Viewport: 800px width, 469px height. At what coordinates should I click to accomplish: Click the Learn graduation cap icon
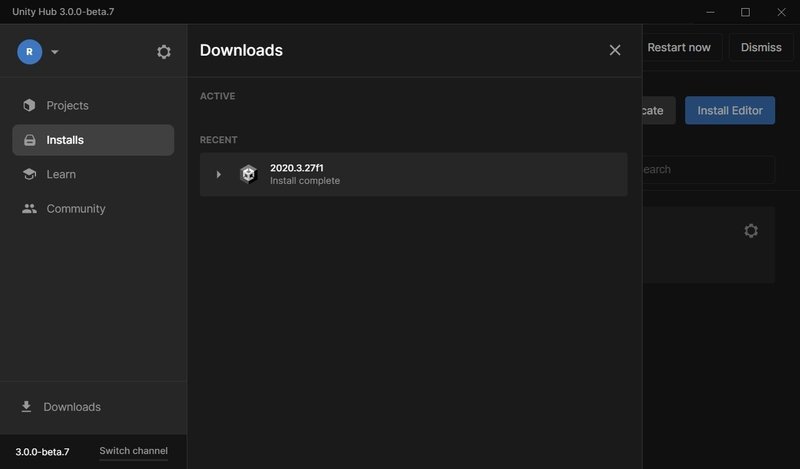29,174
